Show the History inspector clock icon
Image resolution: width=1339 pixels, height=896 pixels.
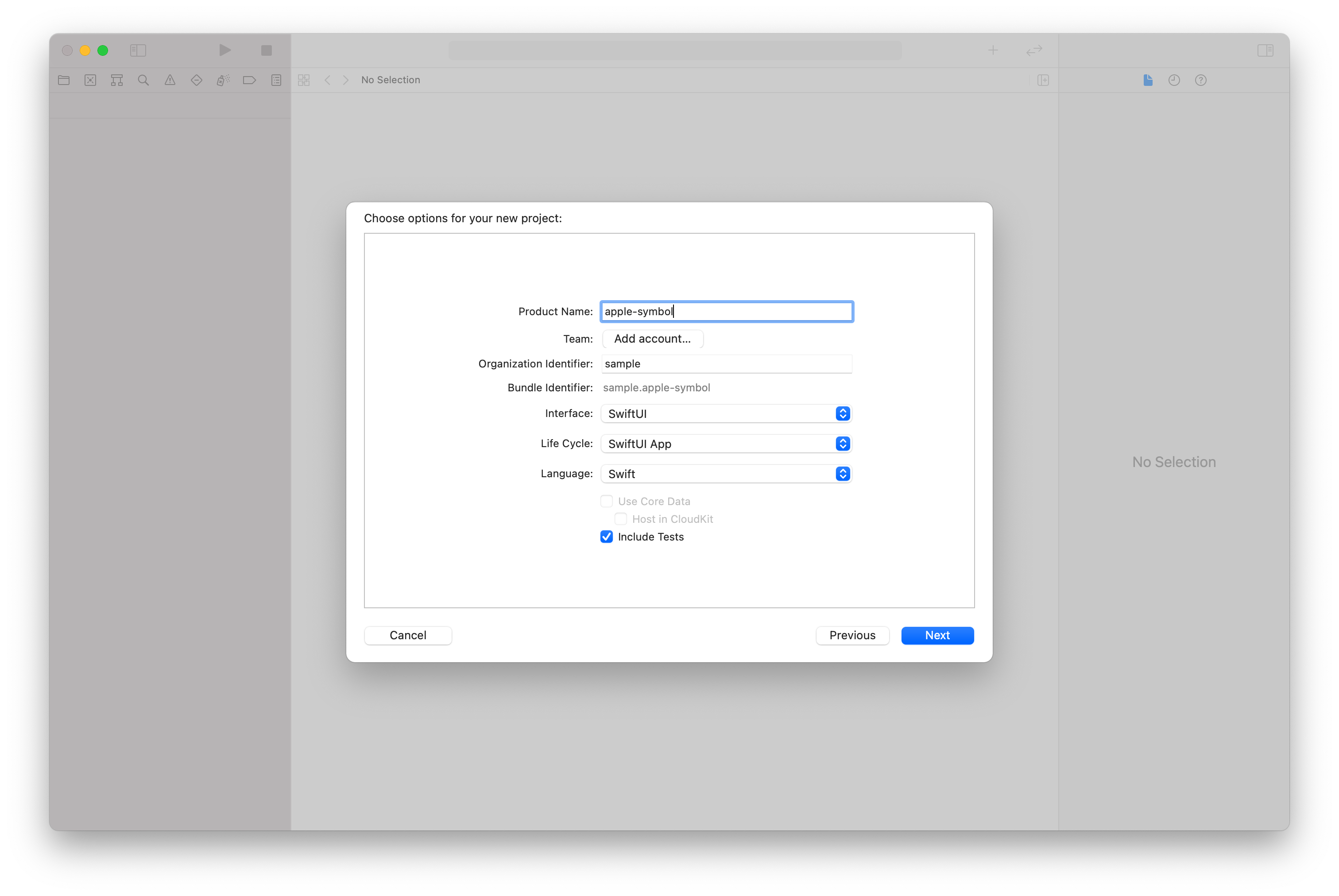pyautogui.click(x=1174, y=80)
